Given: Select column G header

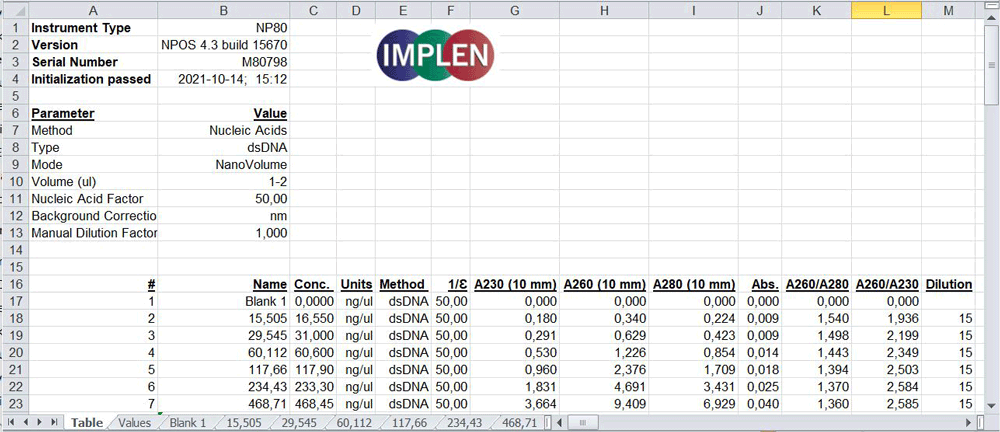Looking at the screenshot, I should [513, 9].
